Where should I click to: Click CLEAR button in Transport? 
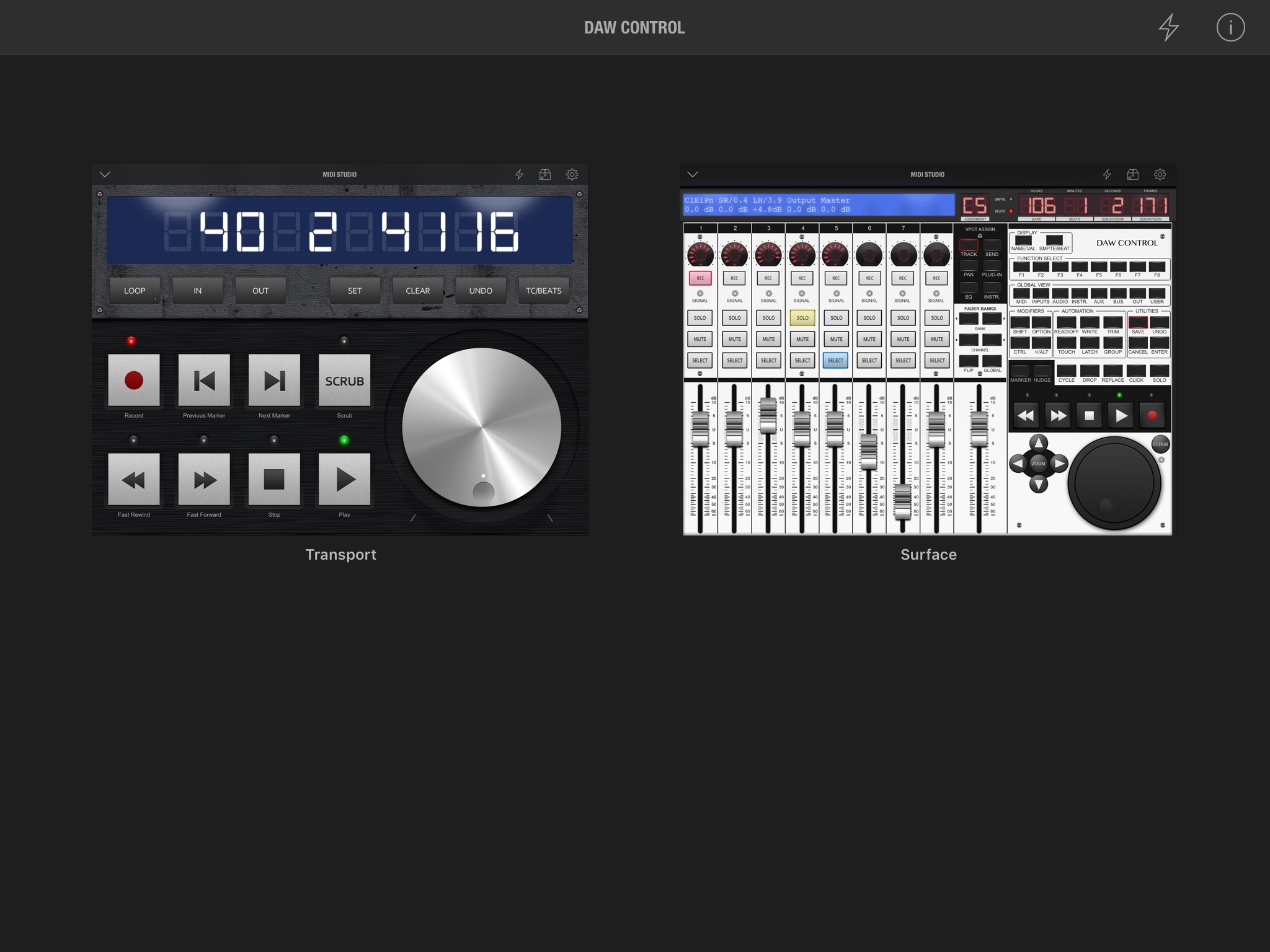pos(417,290)
